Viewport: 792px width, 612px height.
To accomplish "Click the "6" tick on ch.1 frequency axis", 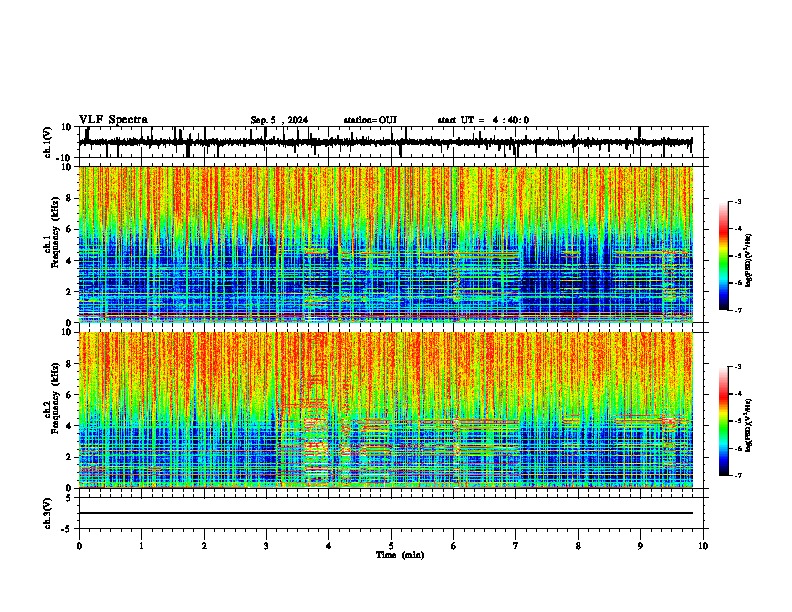I will pos(69,230).
